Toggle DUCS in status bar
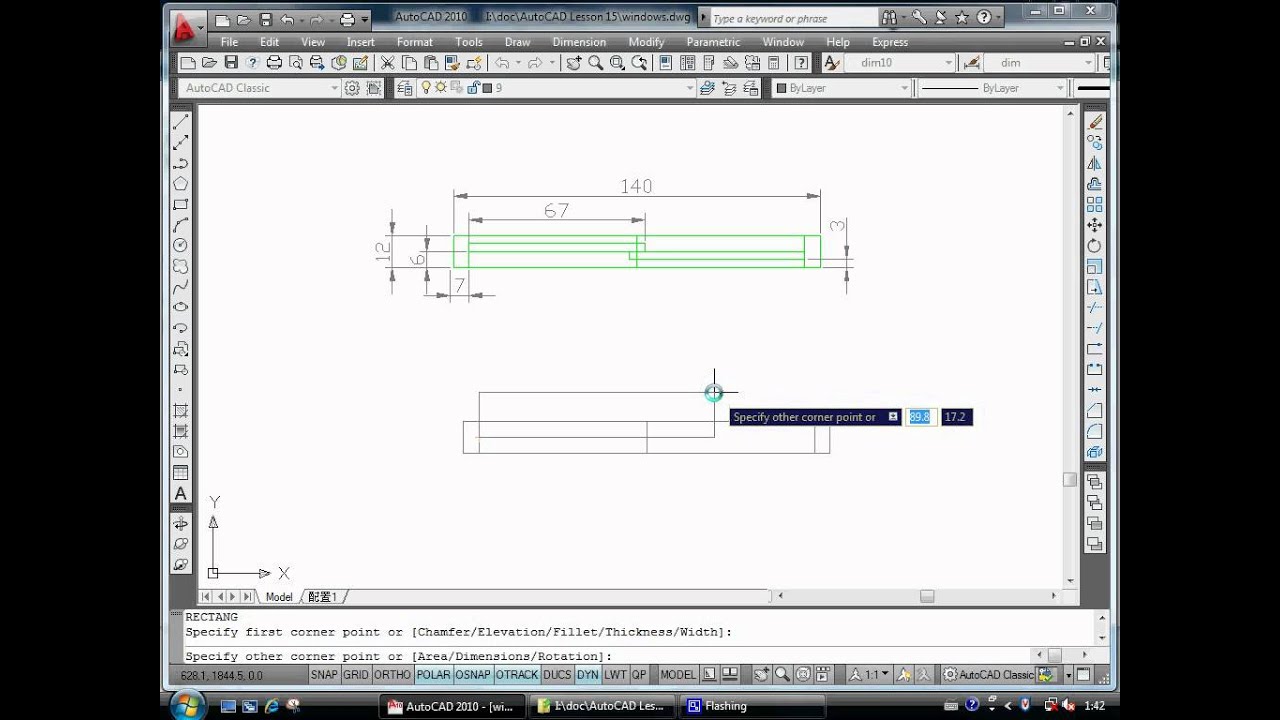Viewport: 1280px width, 720px height. [557, 675]
